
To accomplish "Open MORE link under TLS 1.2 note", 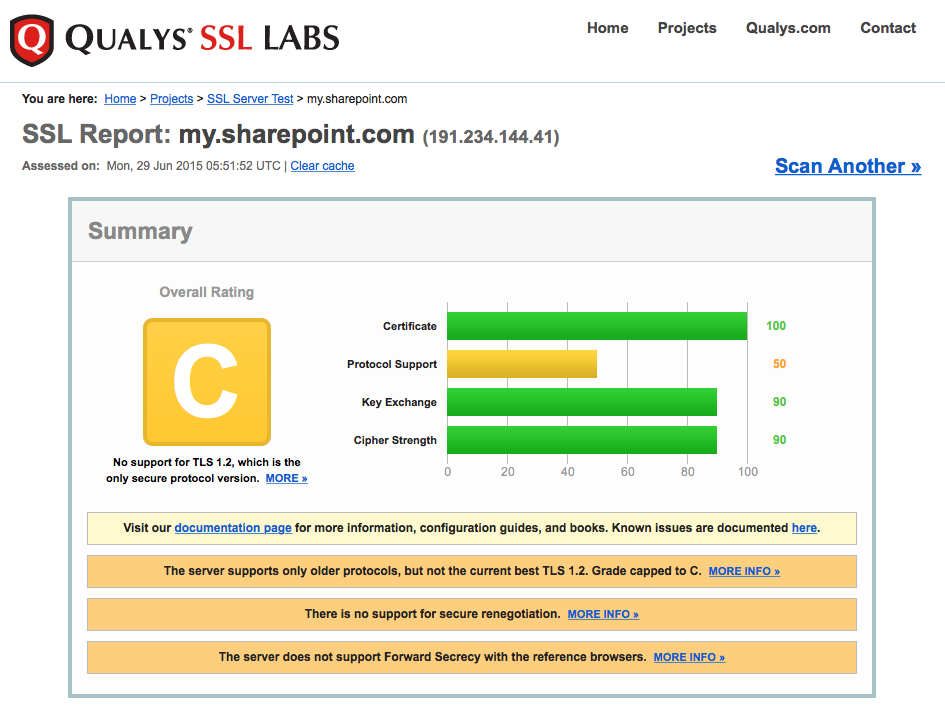I will tap(287, 478).
